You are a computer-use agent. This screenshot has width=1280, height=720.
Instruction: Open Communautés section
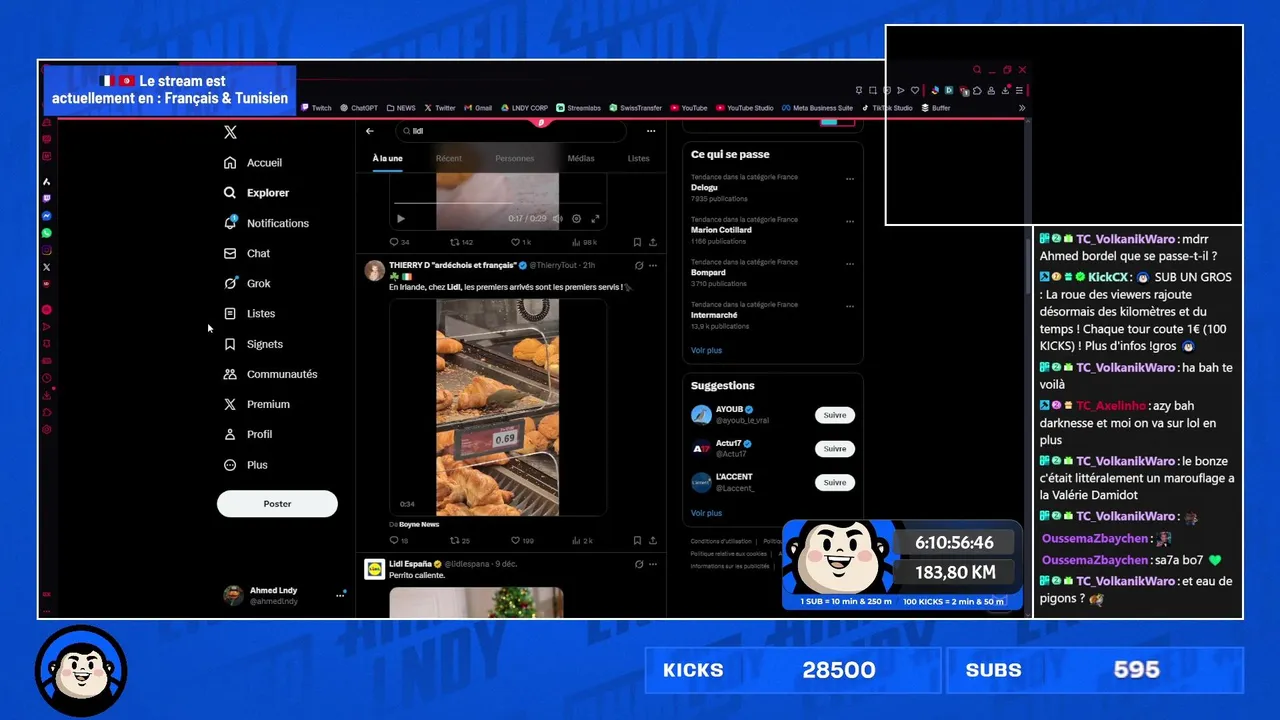coord(270,374)
